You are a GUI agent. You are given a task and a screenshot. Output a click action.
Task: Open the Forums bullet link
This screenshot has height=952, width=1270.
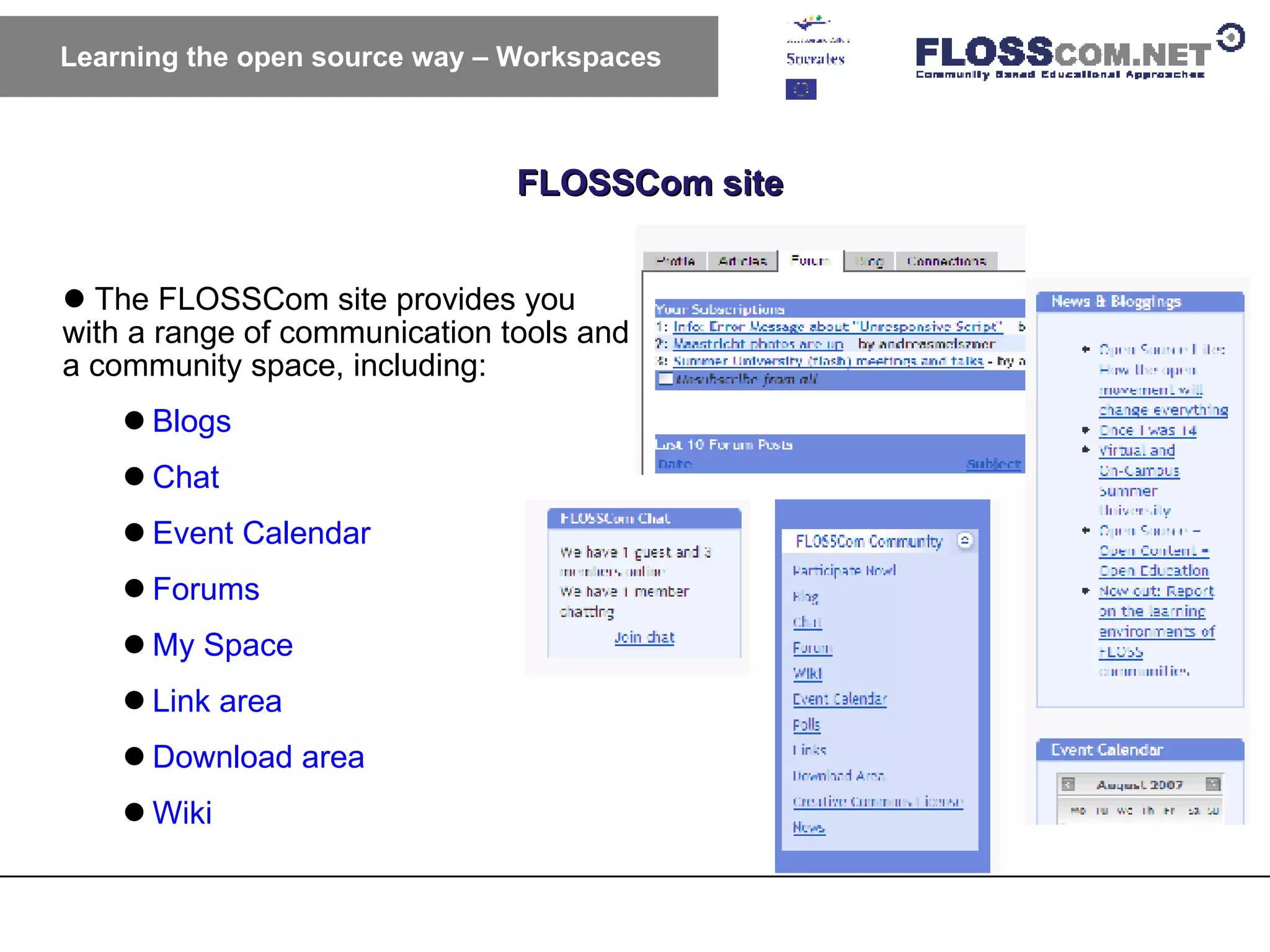pos(206,589)
